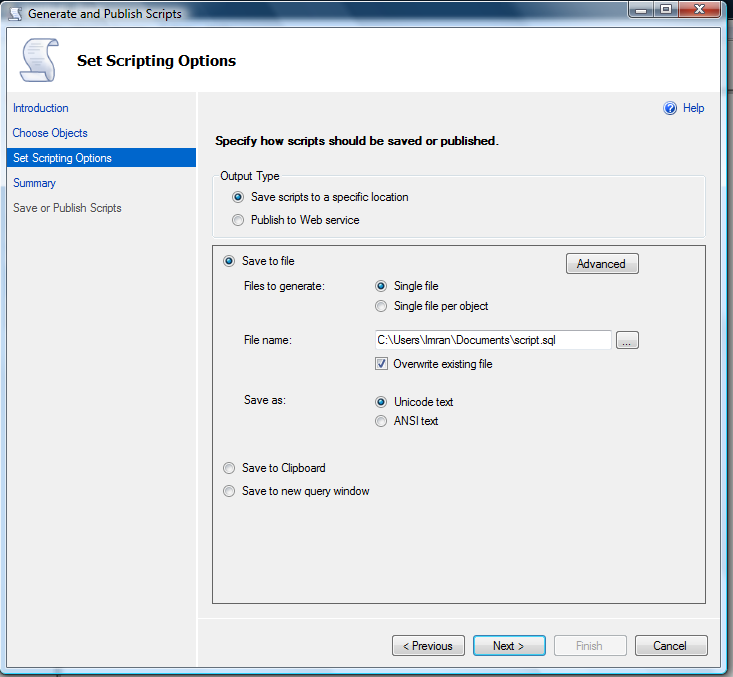
Task: Open file browser with the ellipsis button
Action: pyautogui.click(x=627, y=341)
